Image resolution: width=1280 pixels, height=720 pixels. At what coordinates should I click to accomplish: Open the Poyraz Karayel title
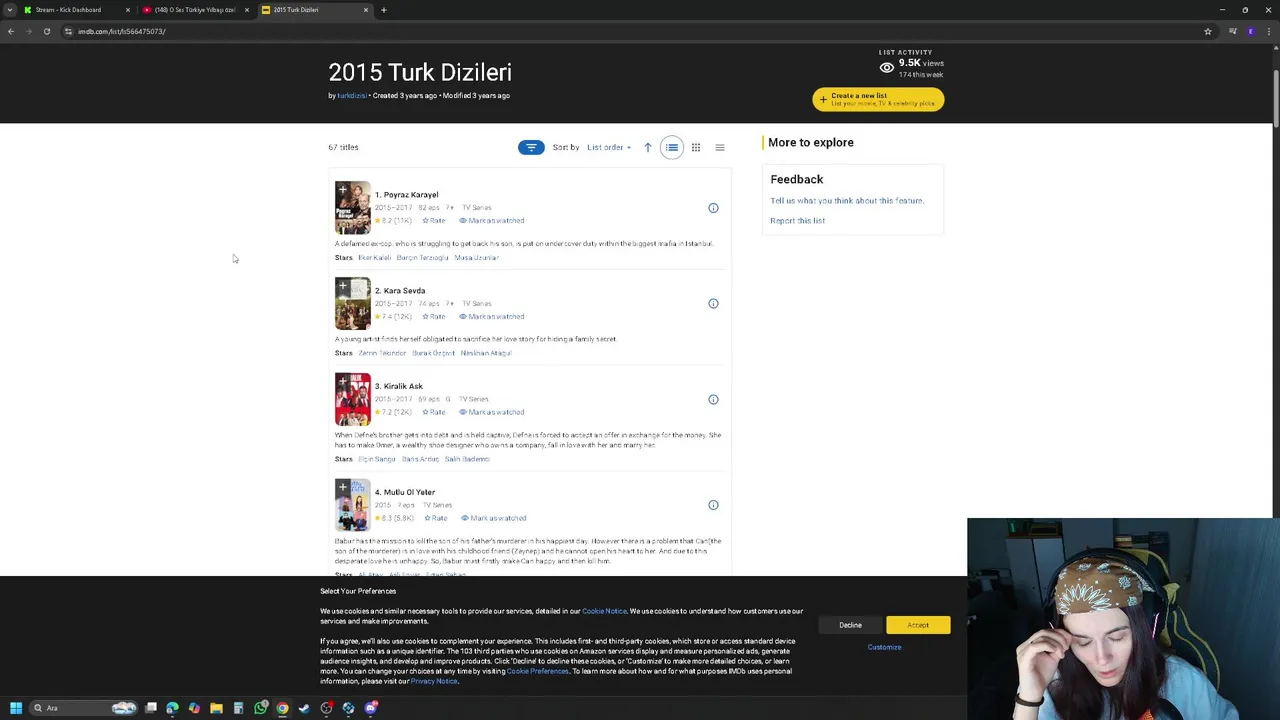point(406,195)
